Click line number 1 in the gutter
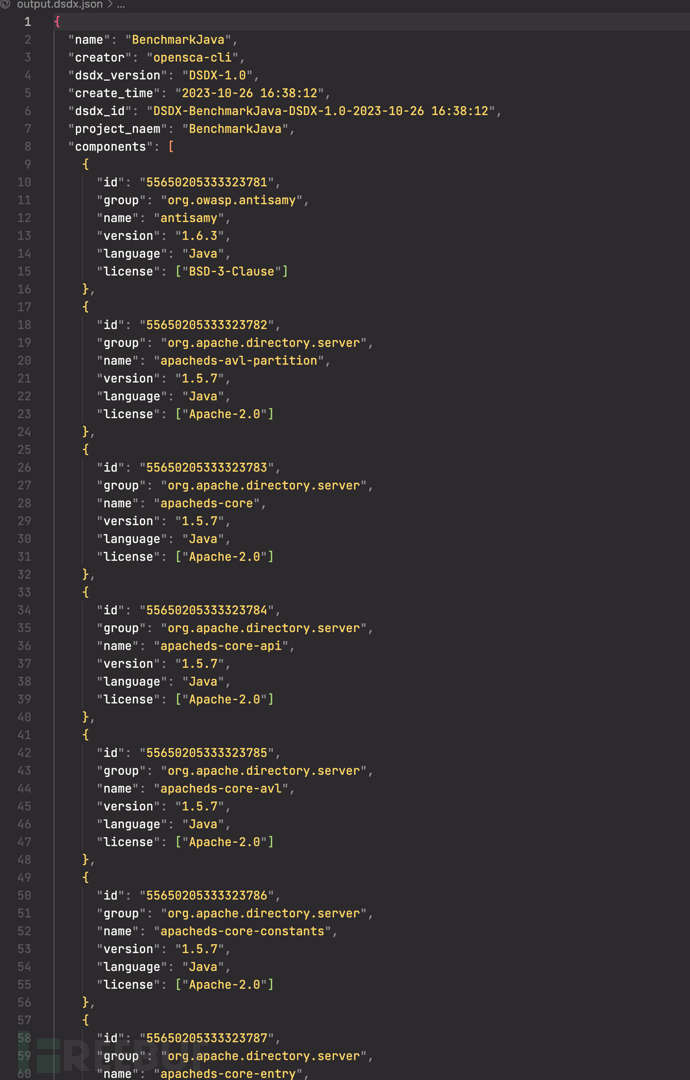This screenshot has height=1080, width=690. [27, 21]
